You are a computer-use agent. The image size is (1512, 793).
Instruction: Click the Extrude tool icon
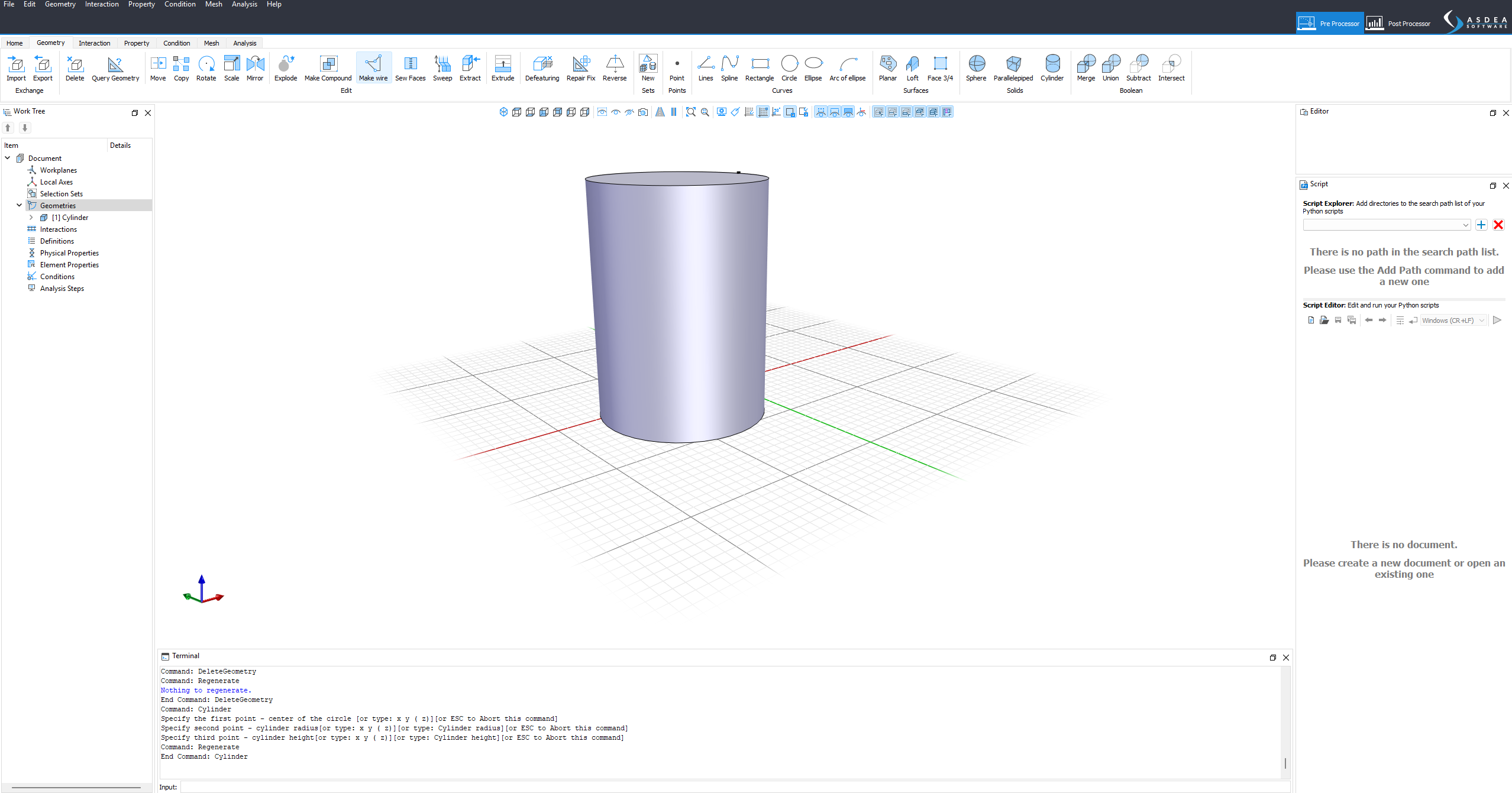[x=502, y=68]
